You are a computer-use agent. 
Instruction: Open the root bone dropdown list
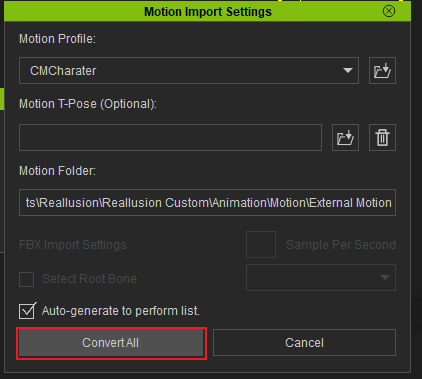point(321,277)
